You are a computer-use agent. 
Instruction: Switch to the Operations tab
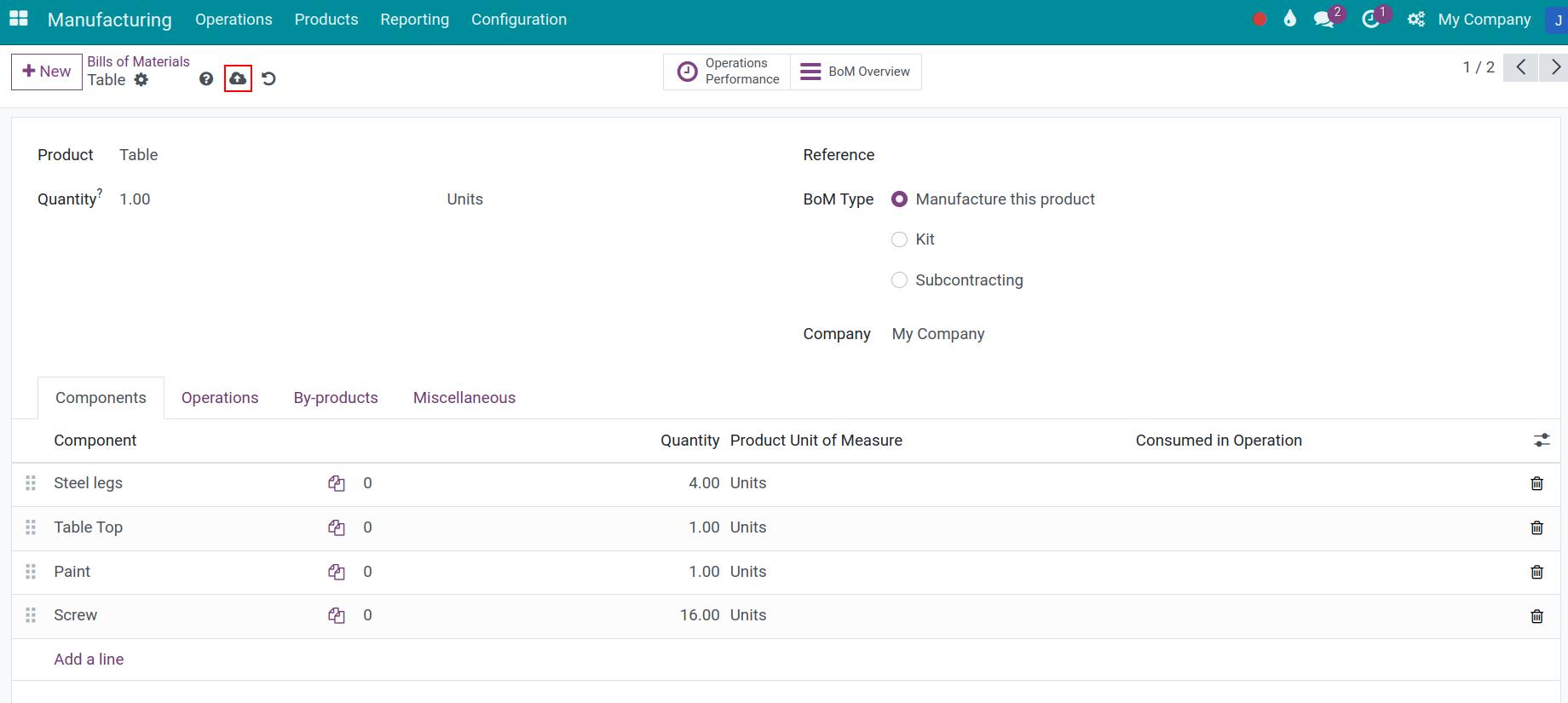click(x=220, y=398)
